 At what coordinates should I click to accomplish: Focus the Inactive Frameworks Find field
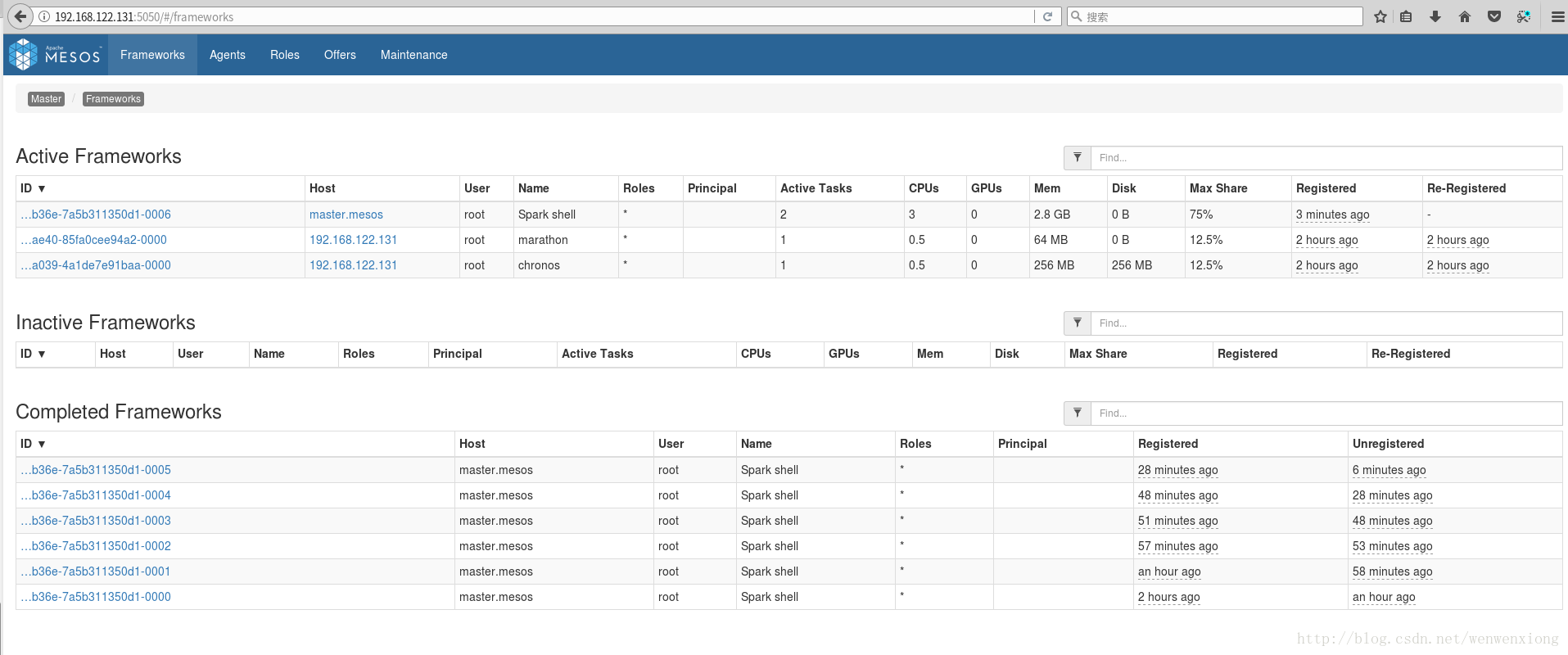[1326, 323]
